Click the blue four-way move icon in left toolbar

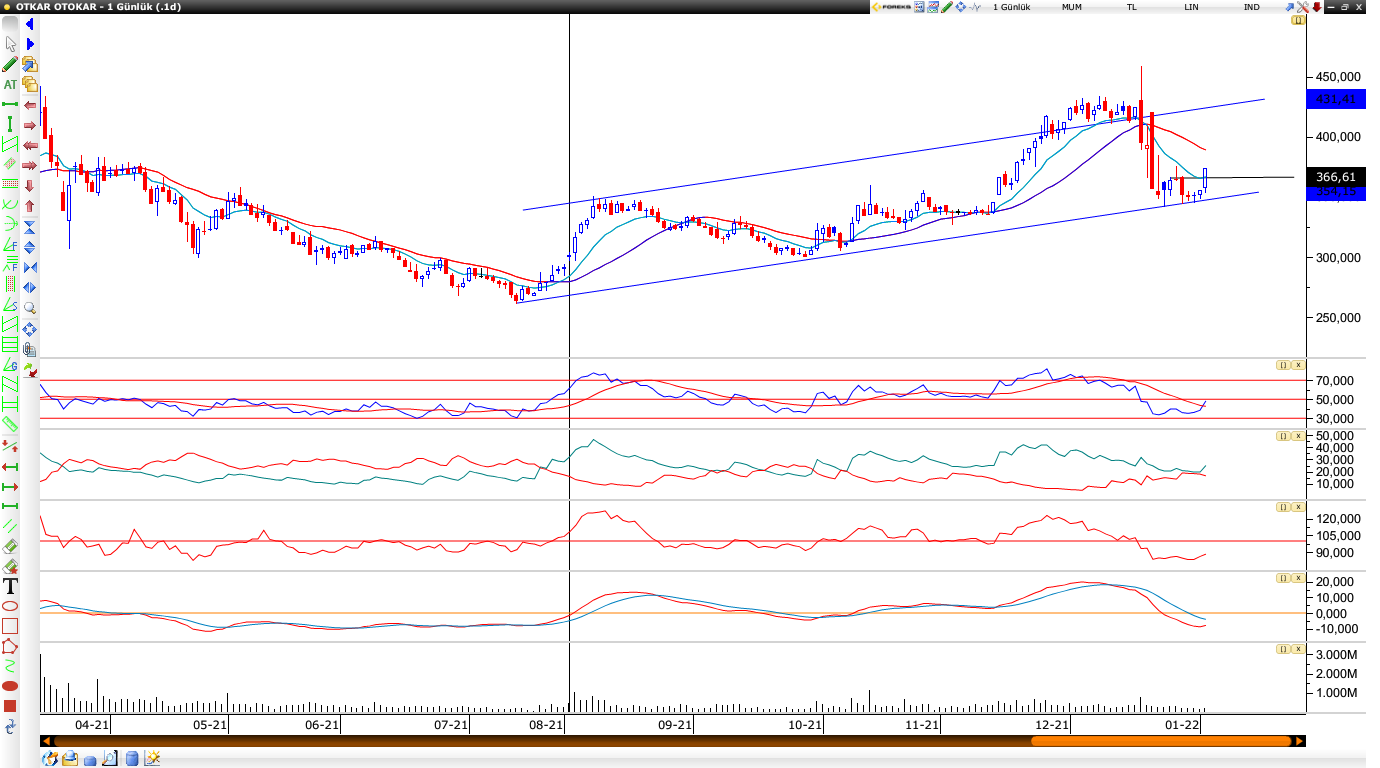coord(29,328)
